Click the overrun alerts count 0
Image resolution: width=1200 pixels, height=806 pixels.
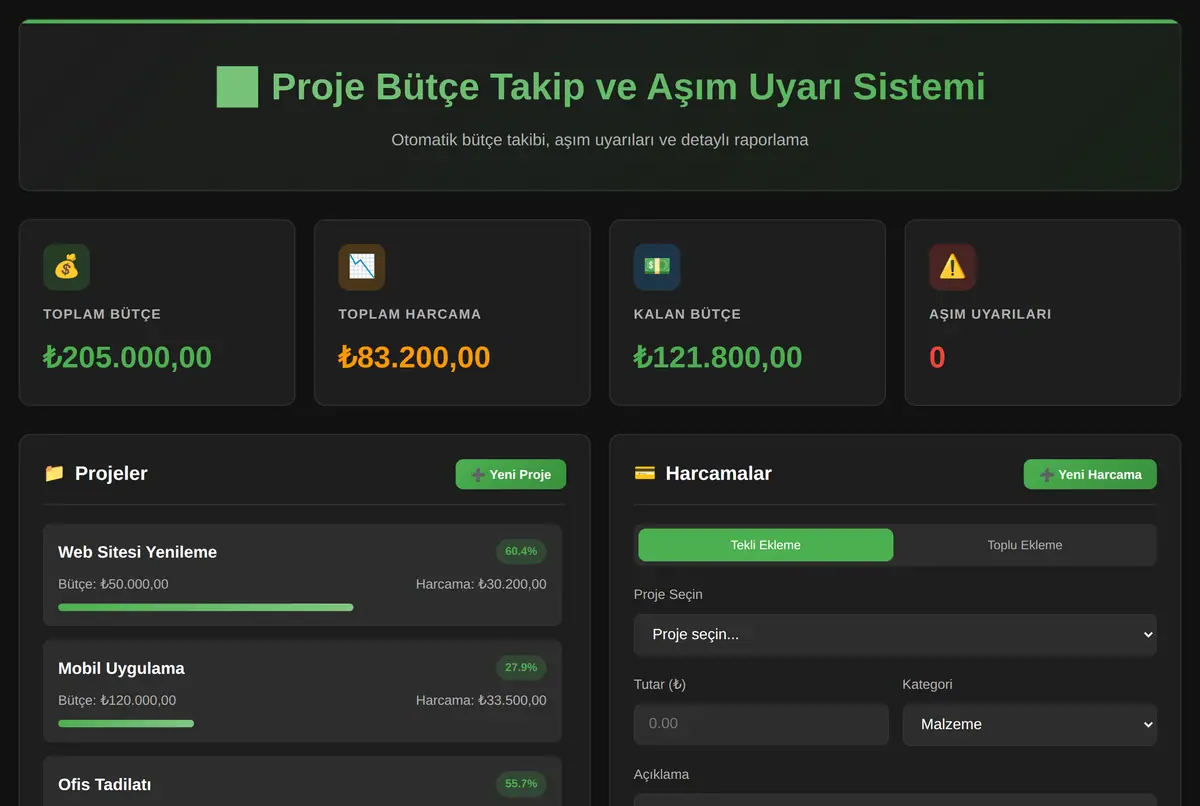(937, 357)
